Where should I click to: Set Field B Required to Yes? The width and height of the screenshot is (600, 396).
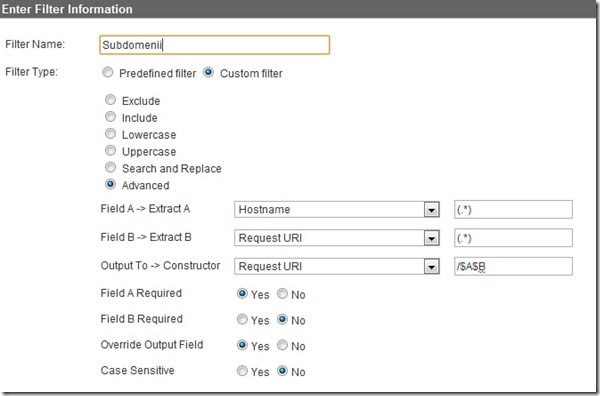pyautogui.click(x=242, y=319)
